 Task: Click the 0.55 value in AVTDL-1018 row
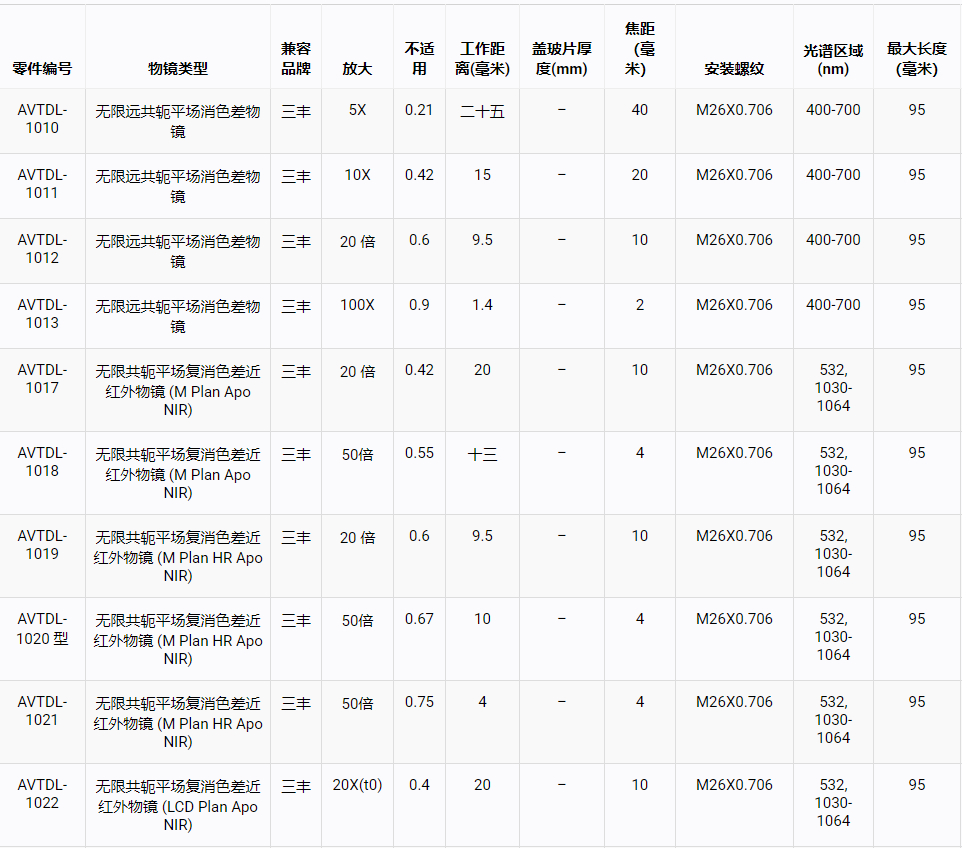(419, 453)
